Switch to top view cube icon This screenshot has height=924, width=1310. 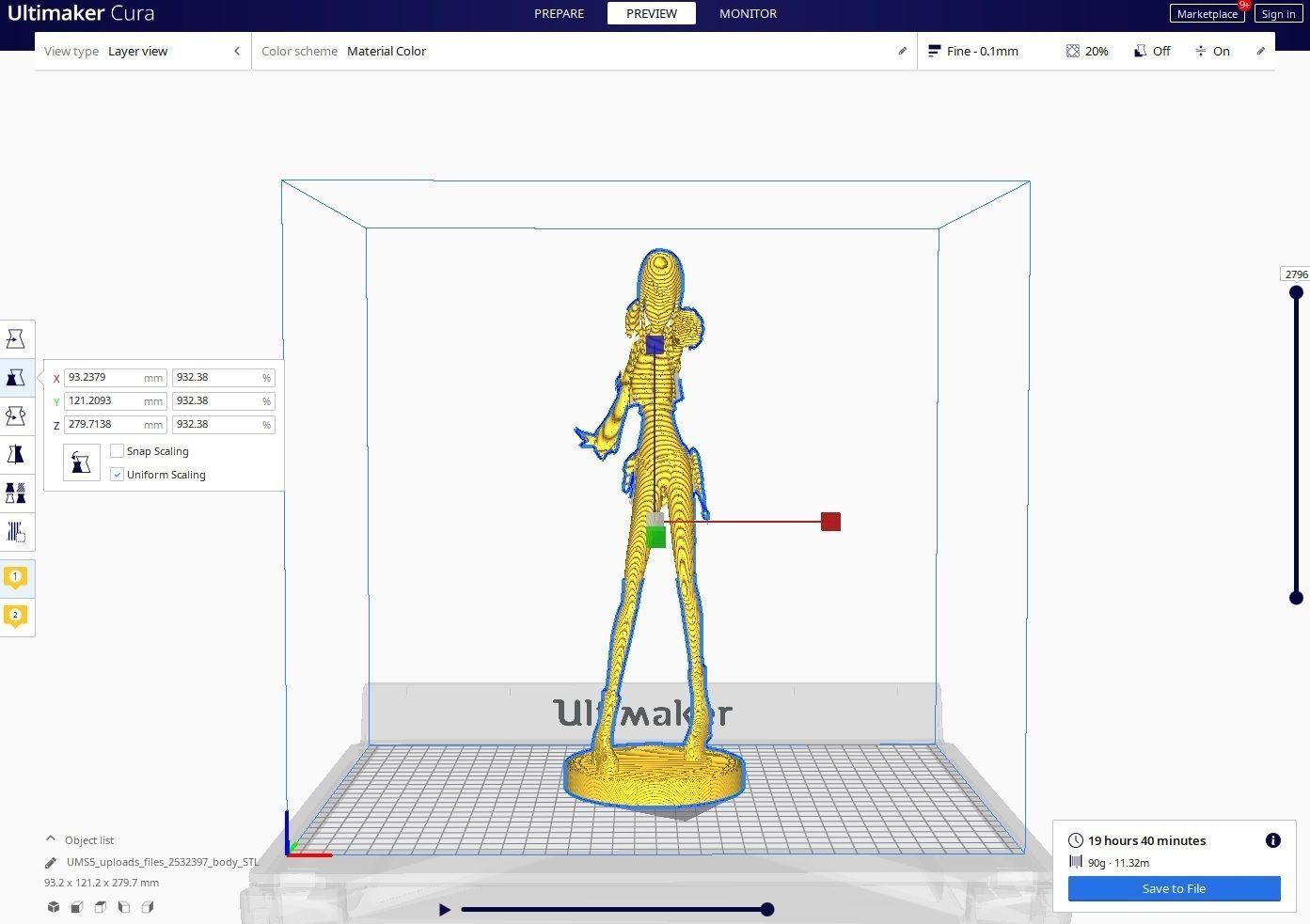tap(101, 907)
